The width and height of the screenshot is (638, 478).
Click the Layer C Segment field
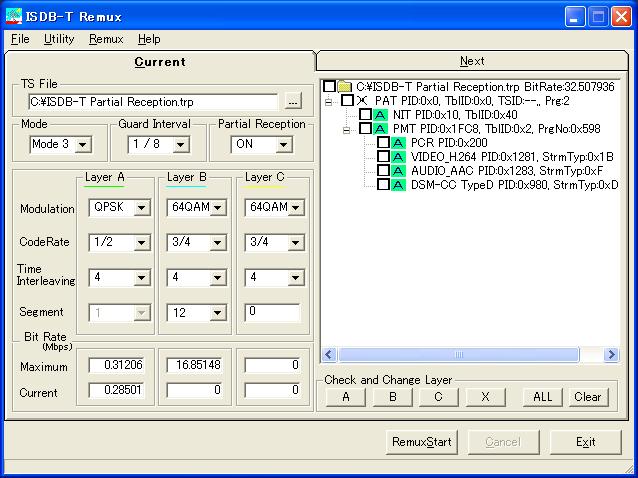coord(273,312)
